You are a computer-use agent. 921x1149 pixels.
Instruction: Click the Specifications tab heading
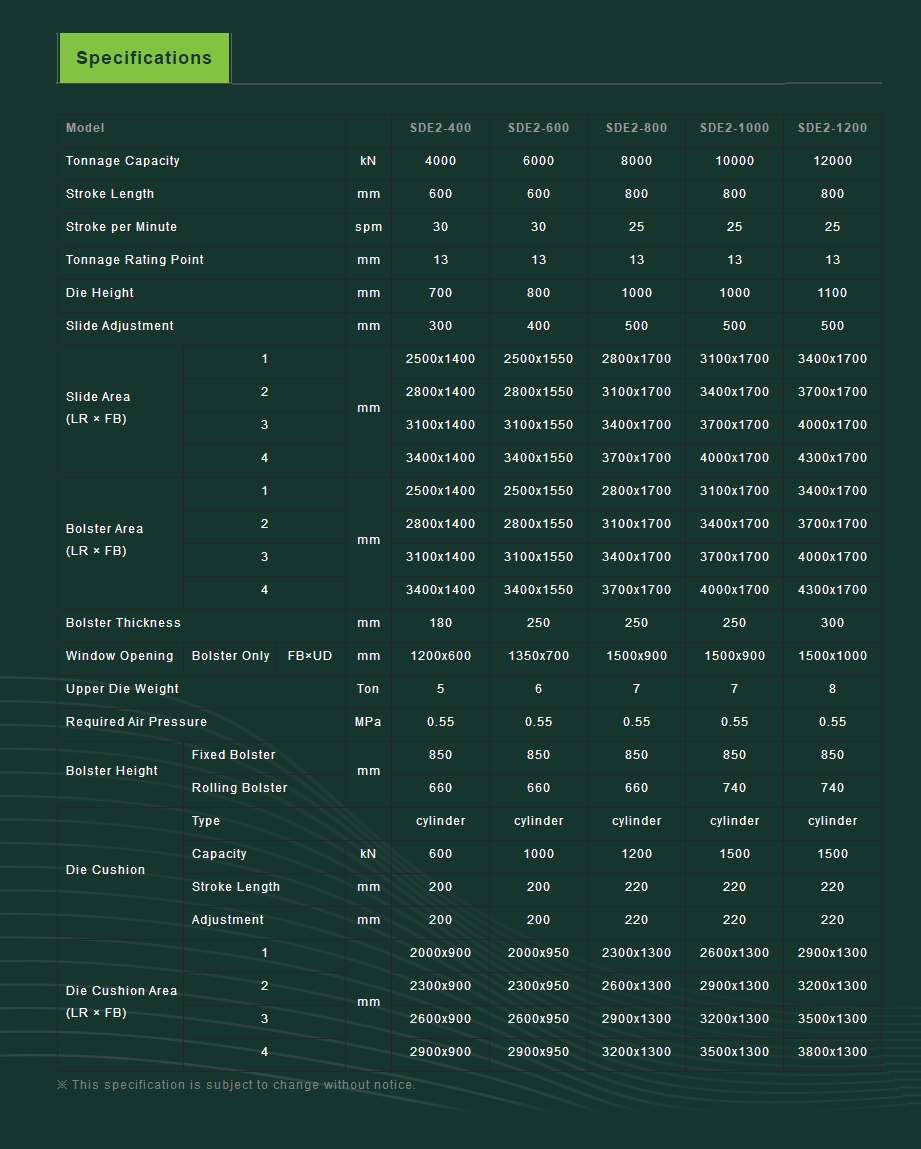(144, 58)
